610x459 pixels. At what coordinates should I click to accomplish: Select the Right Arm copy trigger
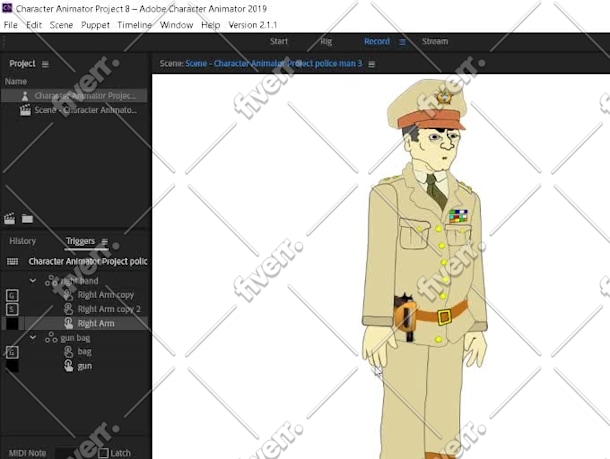coord(74,295)
